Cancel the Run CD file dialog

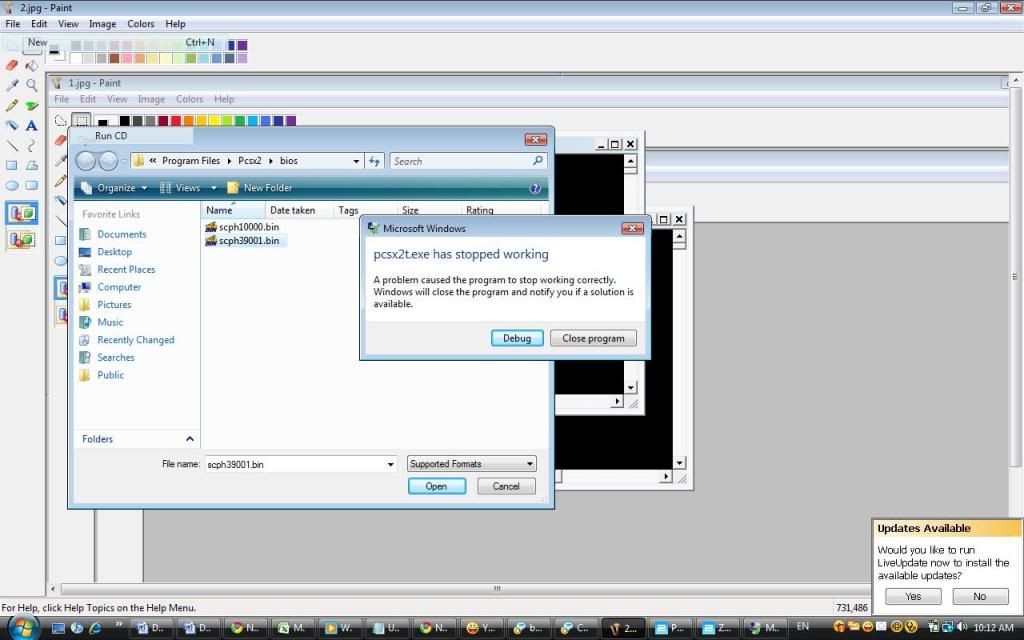tap(506, 487)
